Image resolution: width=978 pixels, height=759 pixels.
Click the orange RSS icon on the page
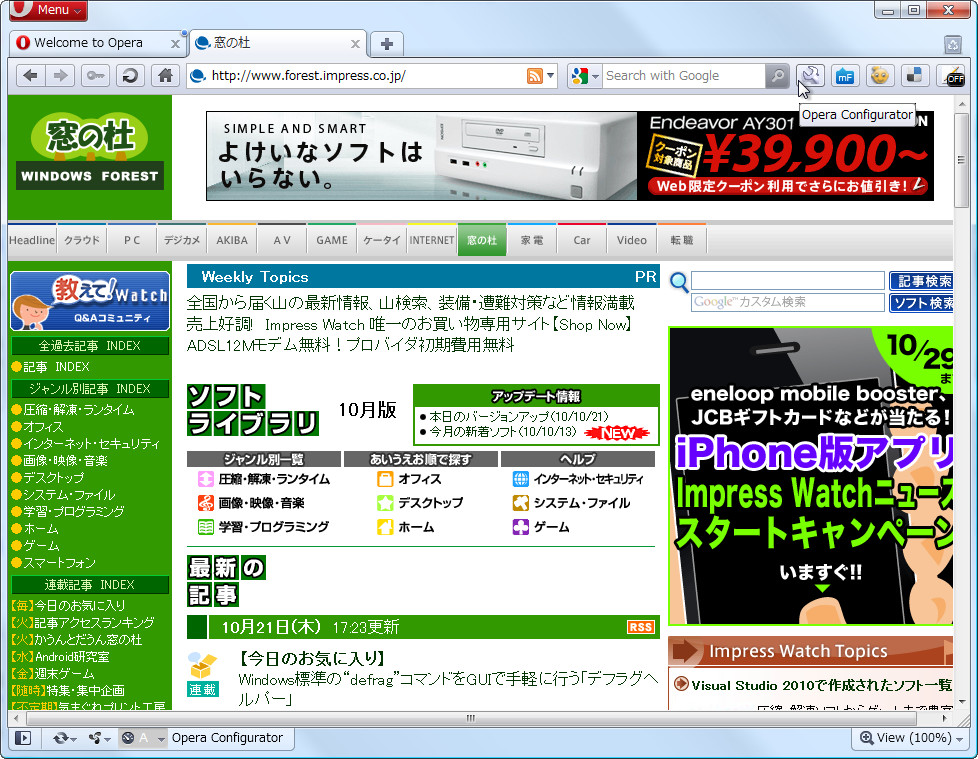(640, 627)
